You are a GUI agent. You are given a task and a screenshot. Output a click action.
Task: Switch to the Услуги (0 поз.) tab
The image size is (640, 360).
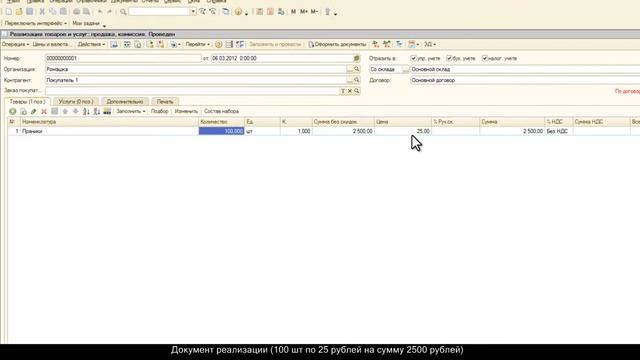(76, 101)
